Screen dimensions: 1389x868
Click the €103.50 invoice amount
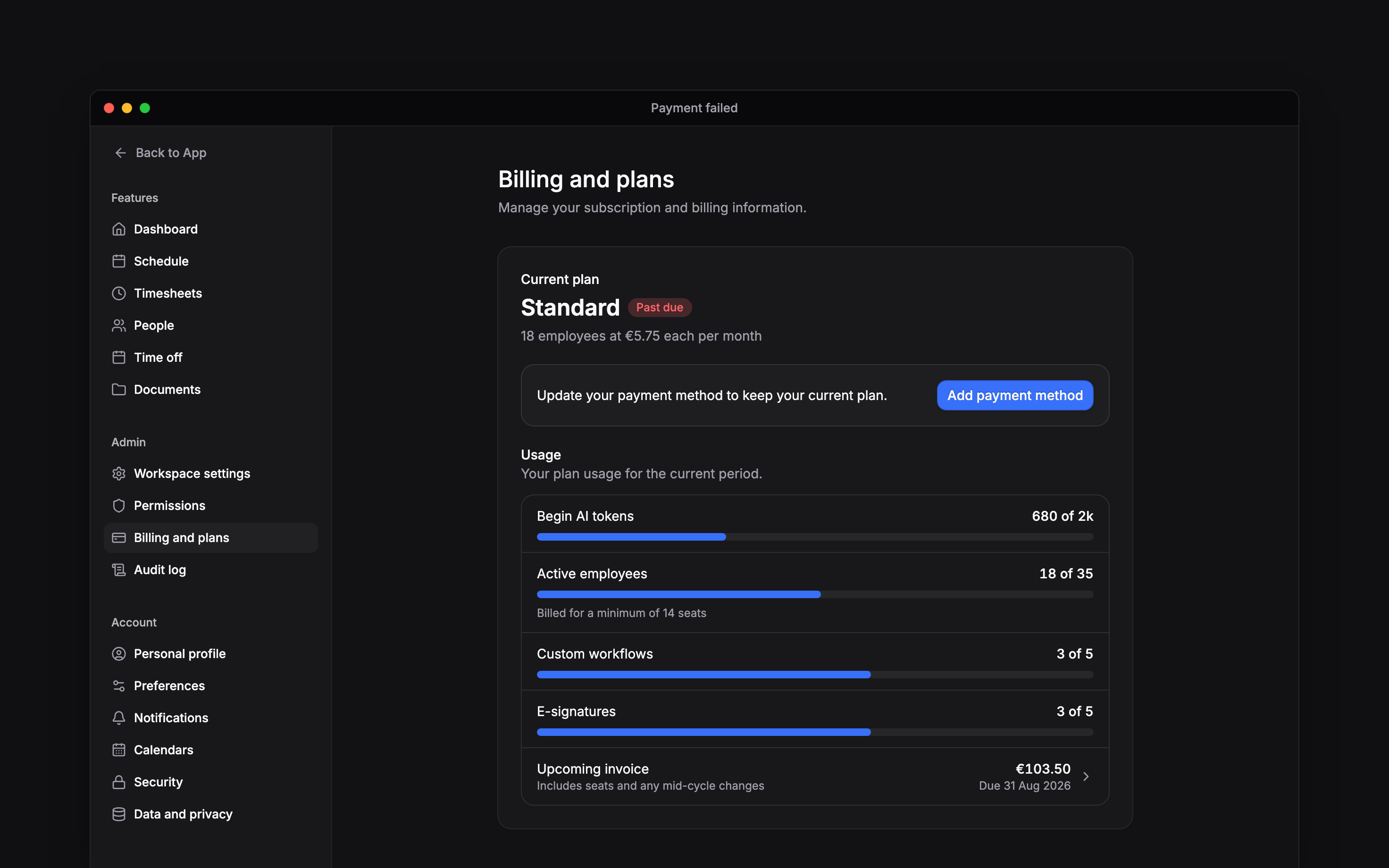tap(1043, 768)
